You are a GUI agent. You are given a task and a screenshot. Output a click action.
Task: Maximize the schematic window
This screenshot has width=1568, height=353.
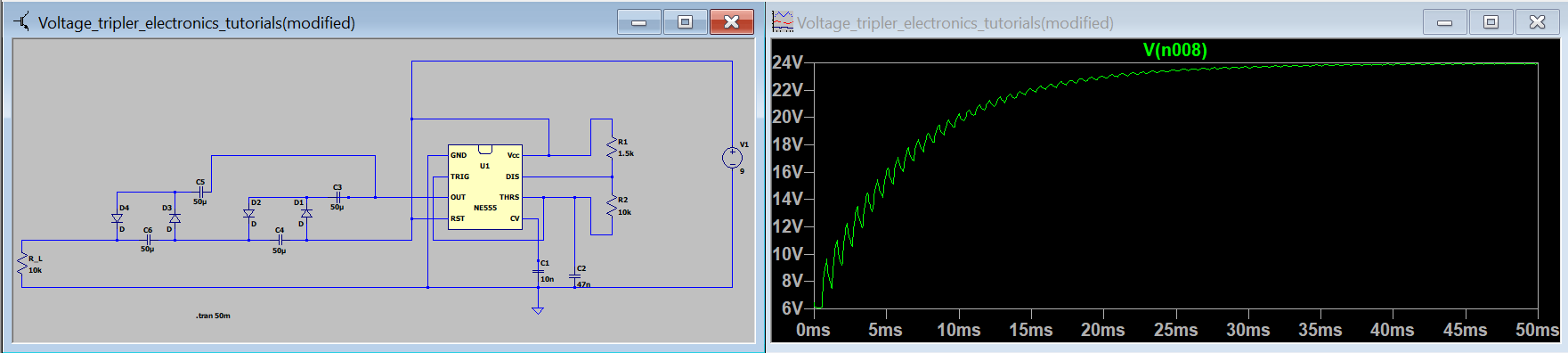[686, 22]
